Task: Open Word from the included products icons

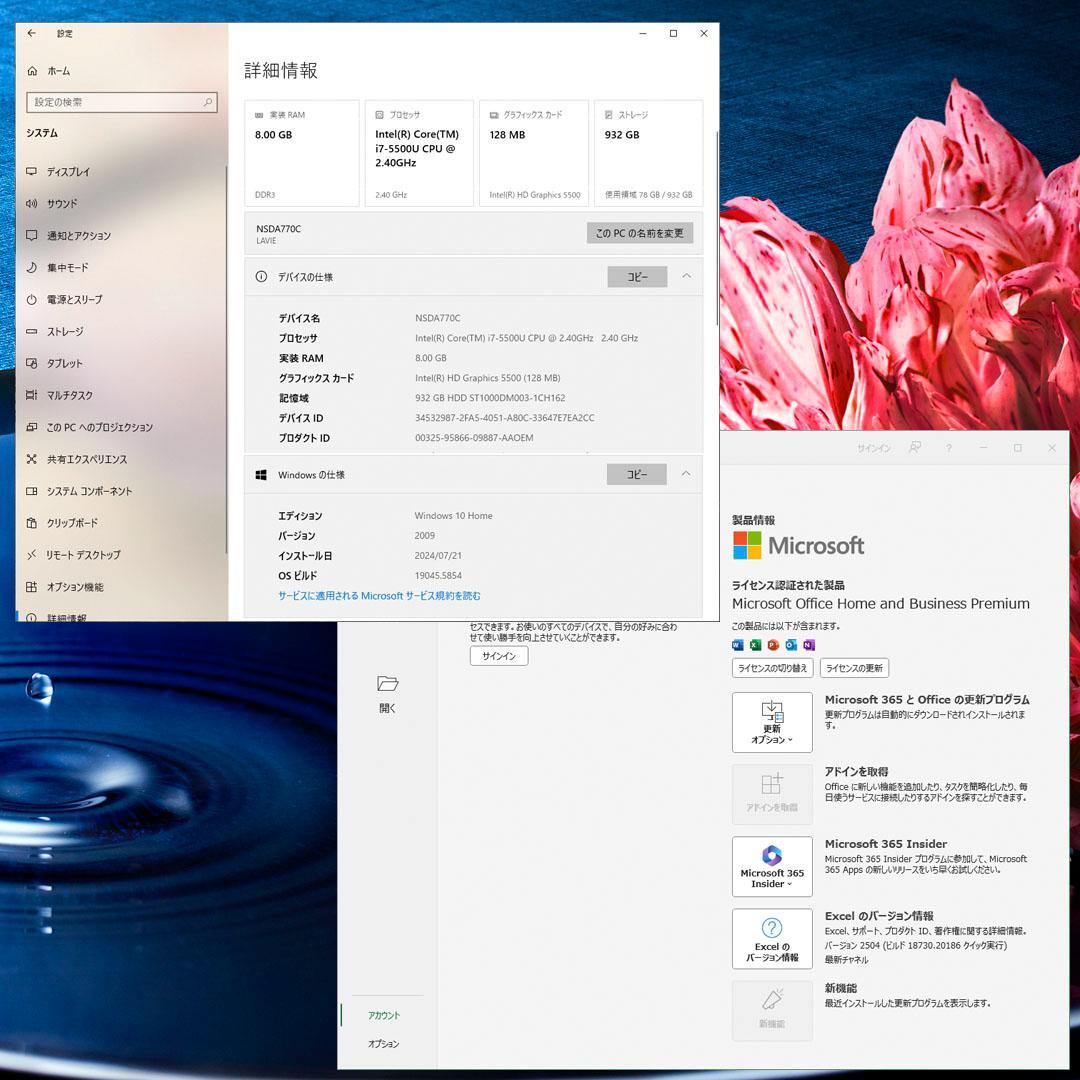Action: (x=737, y=645)
